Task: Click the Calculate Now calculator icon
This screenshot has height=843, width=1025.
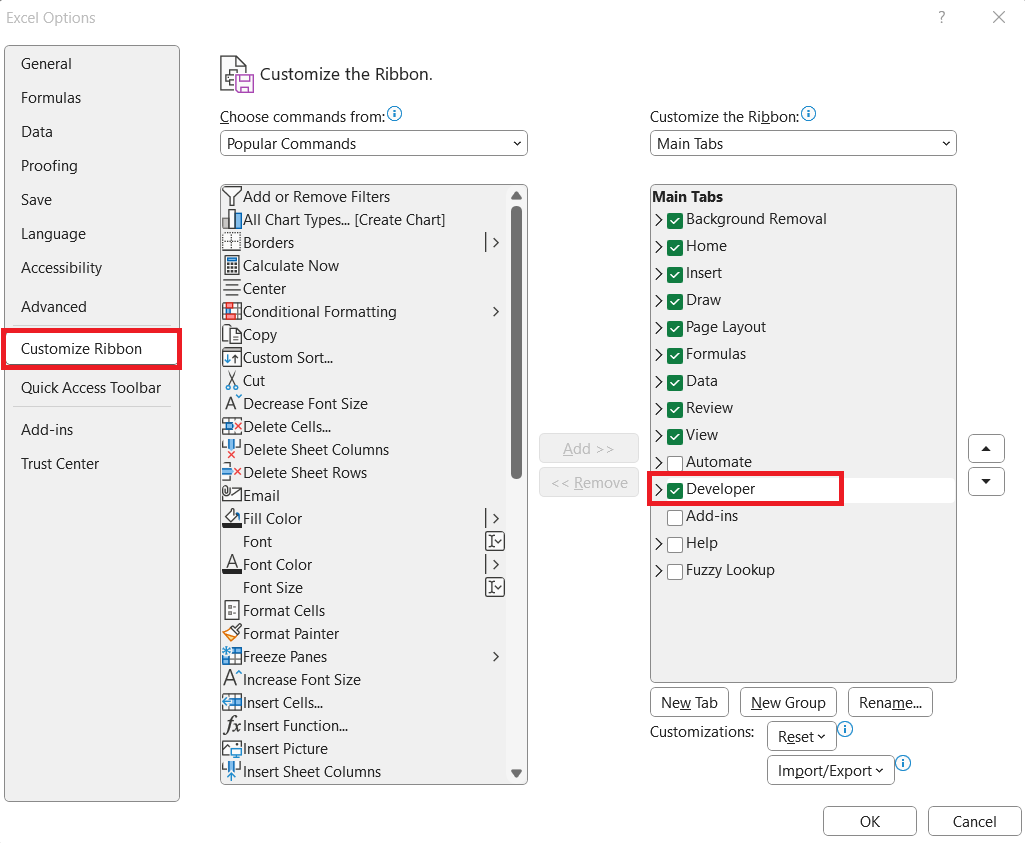Action: coord(231,265)
